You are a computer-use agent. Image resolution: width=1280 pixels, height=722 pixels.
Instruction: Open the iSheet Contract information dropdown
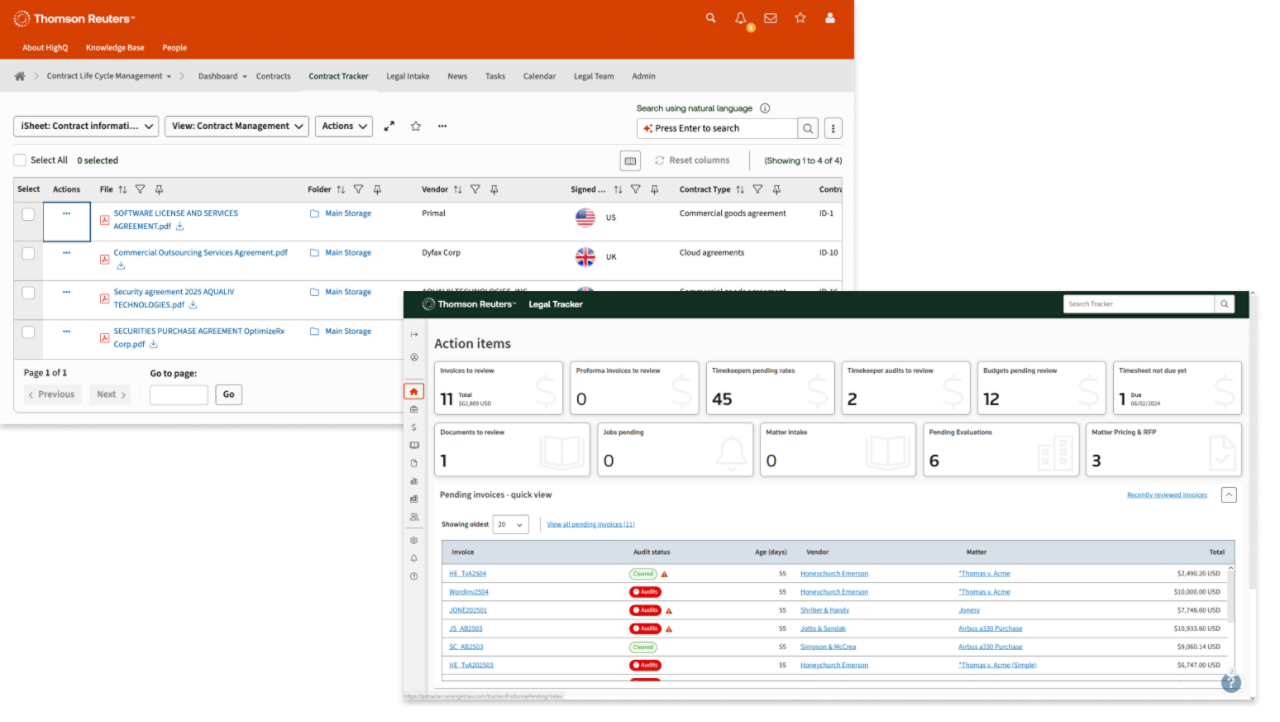click(x=86, y=126)
